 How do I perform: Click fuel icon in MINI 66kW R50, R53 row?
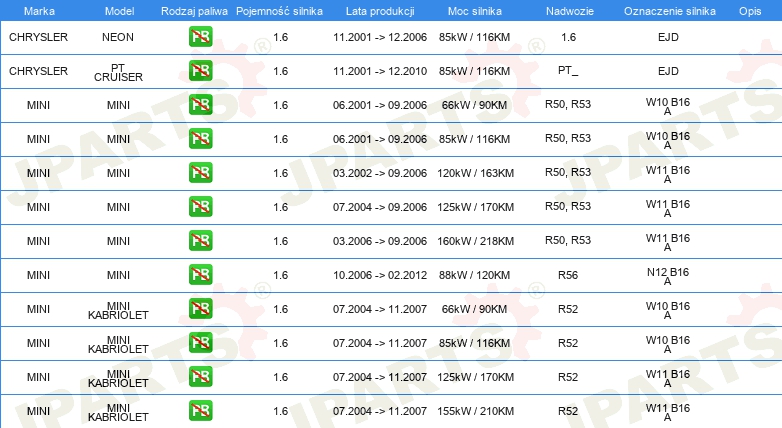[200, 104]
